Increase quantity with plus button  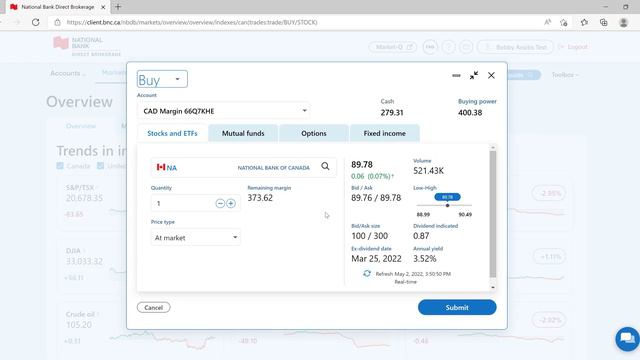click(x=231, y=203)
